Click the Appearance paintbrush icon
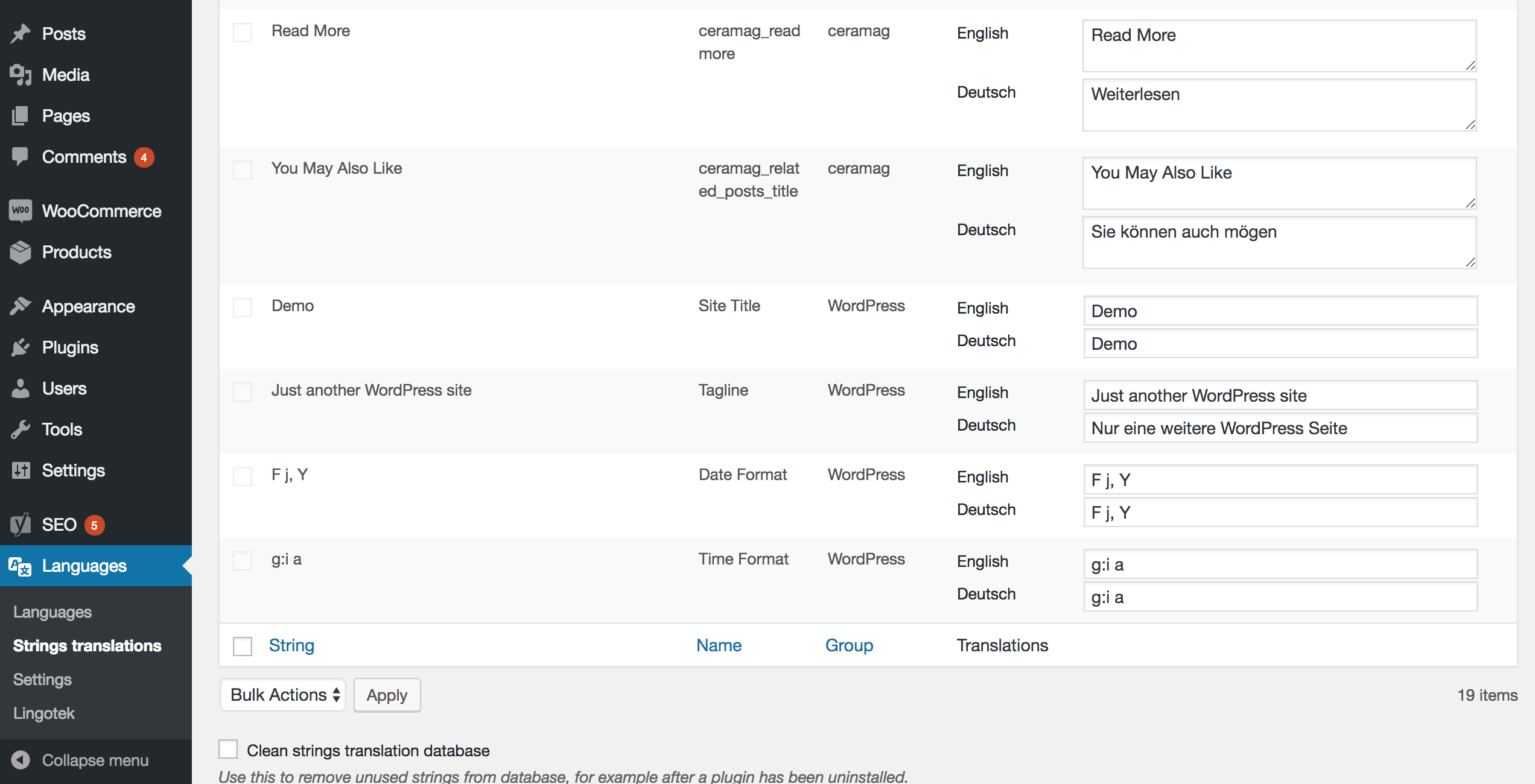 coord(21,306)
